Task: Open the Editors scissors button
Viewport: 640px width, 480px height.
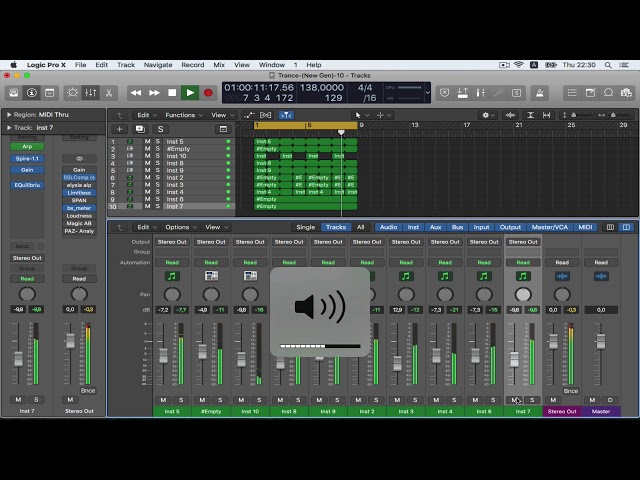Action: coord(109,93)
